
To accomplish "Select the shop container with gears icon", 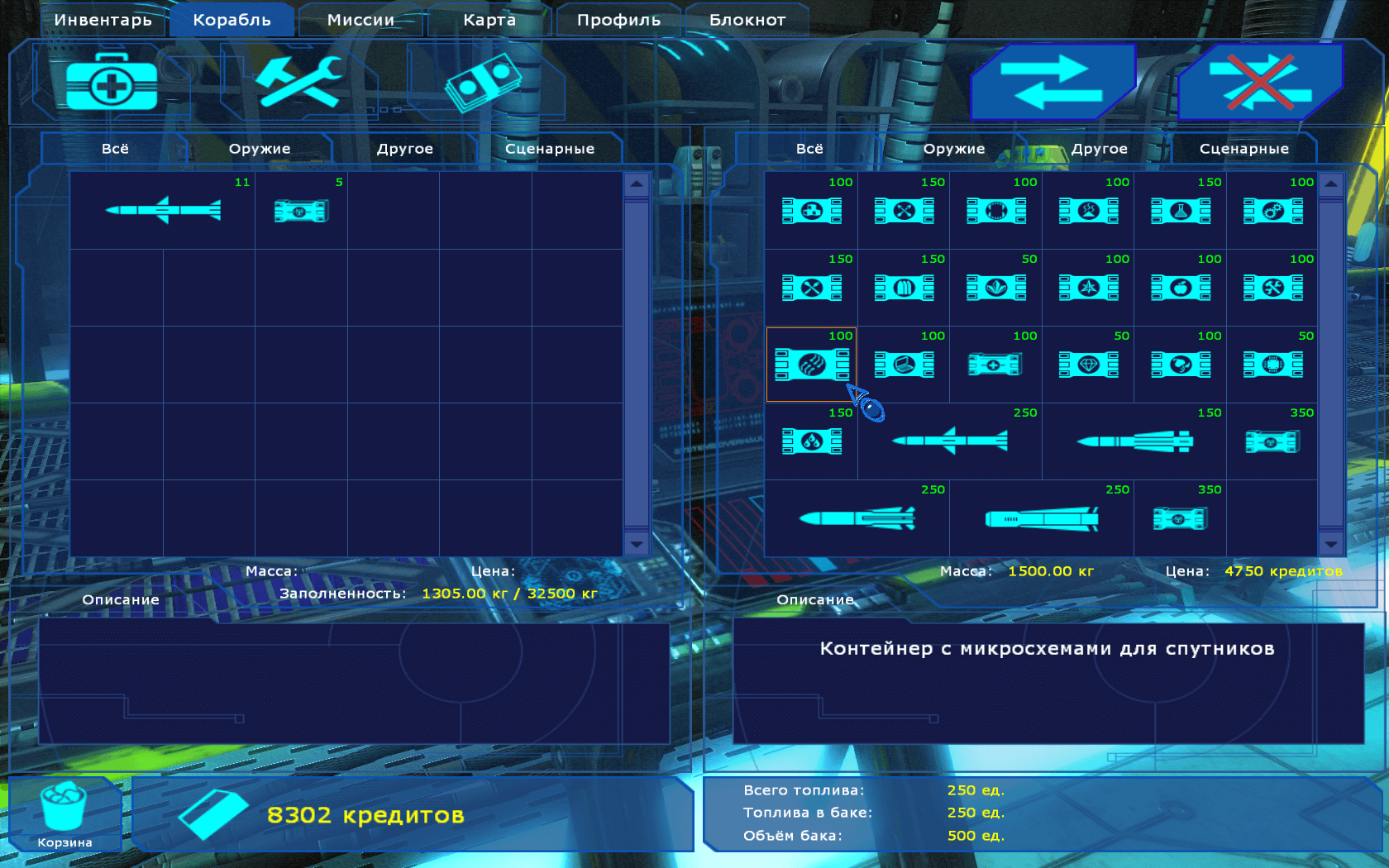I will [x=1272, y=211].
